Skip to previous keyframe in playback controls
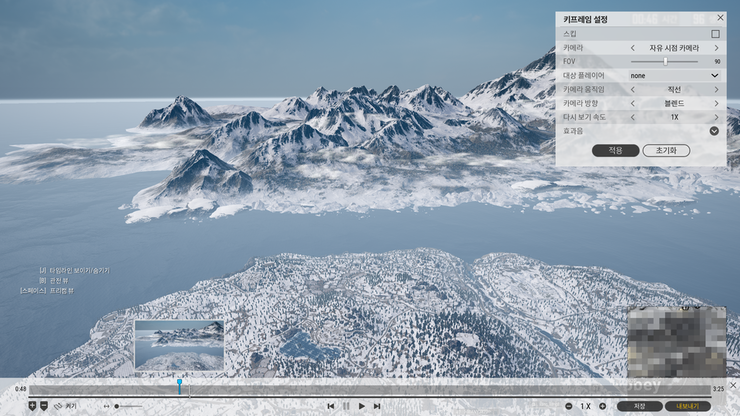The height and width of the screenshot is (416, 740). tap(331, 406)
